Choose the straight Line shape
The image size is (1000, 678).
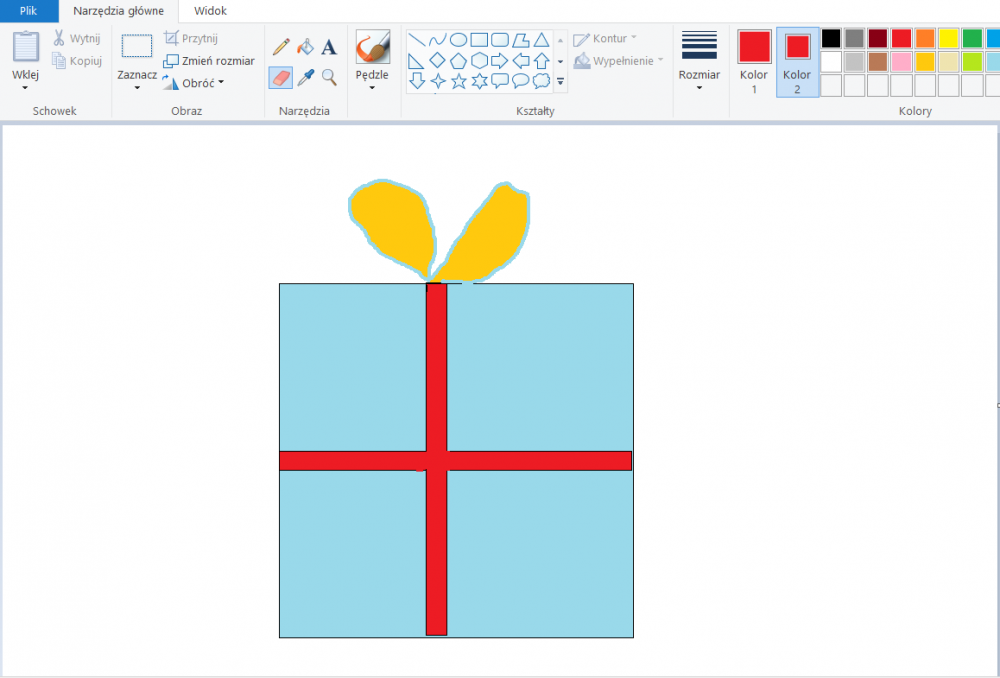pyautogui.click(x=416, y=40)
